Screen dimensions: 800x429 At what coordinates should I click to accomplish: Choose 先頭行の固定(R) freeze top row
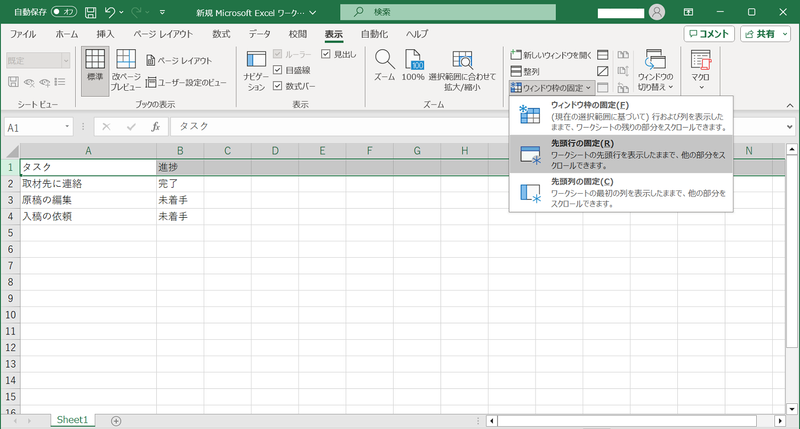[621, 154]
